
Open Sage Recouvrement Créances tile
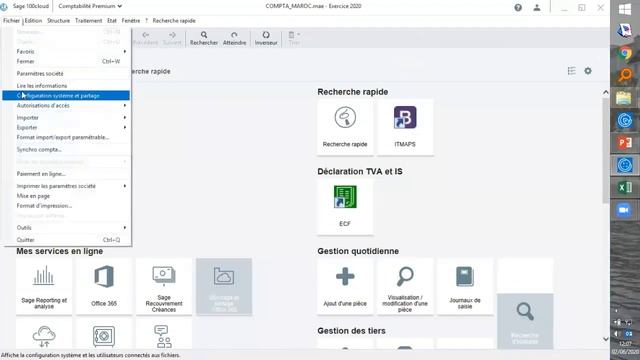164,287
